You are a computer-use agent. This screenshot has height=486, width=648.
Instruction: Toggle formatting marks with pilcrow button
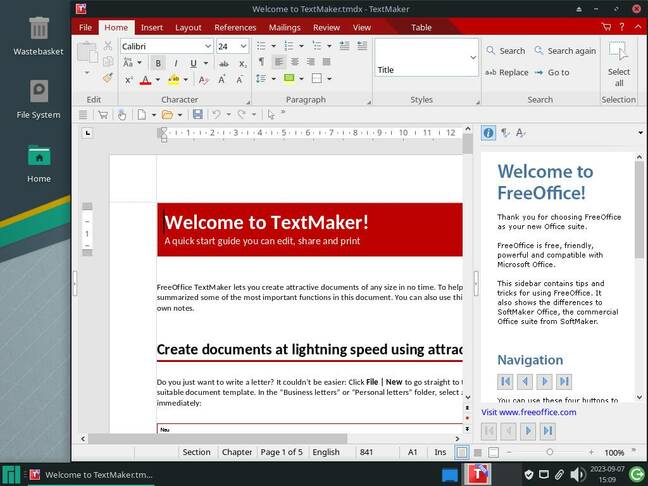[x=261, y=62]
